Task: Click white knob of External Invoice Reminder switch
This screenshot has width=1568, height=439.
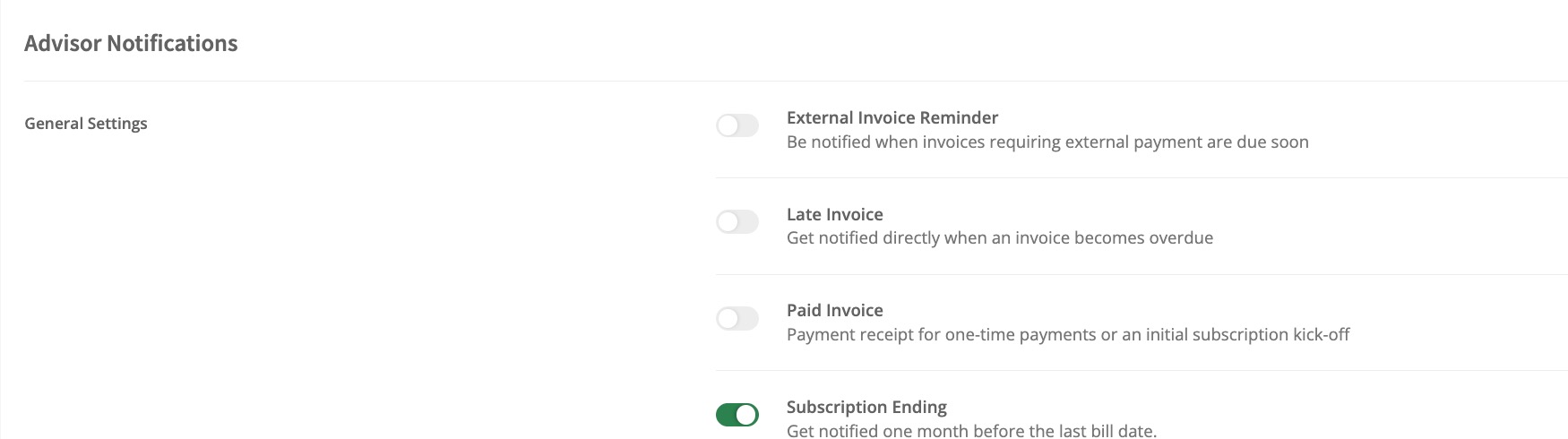Action: (728, 125)
